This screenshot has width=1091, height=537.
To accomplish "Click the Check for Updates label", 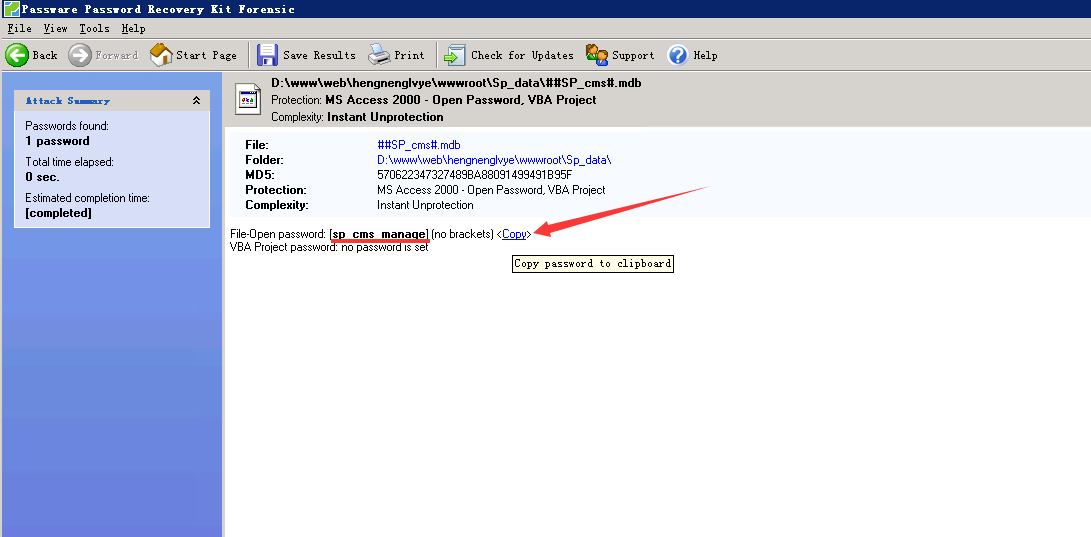I will tap(522, 55).
